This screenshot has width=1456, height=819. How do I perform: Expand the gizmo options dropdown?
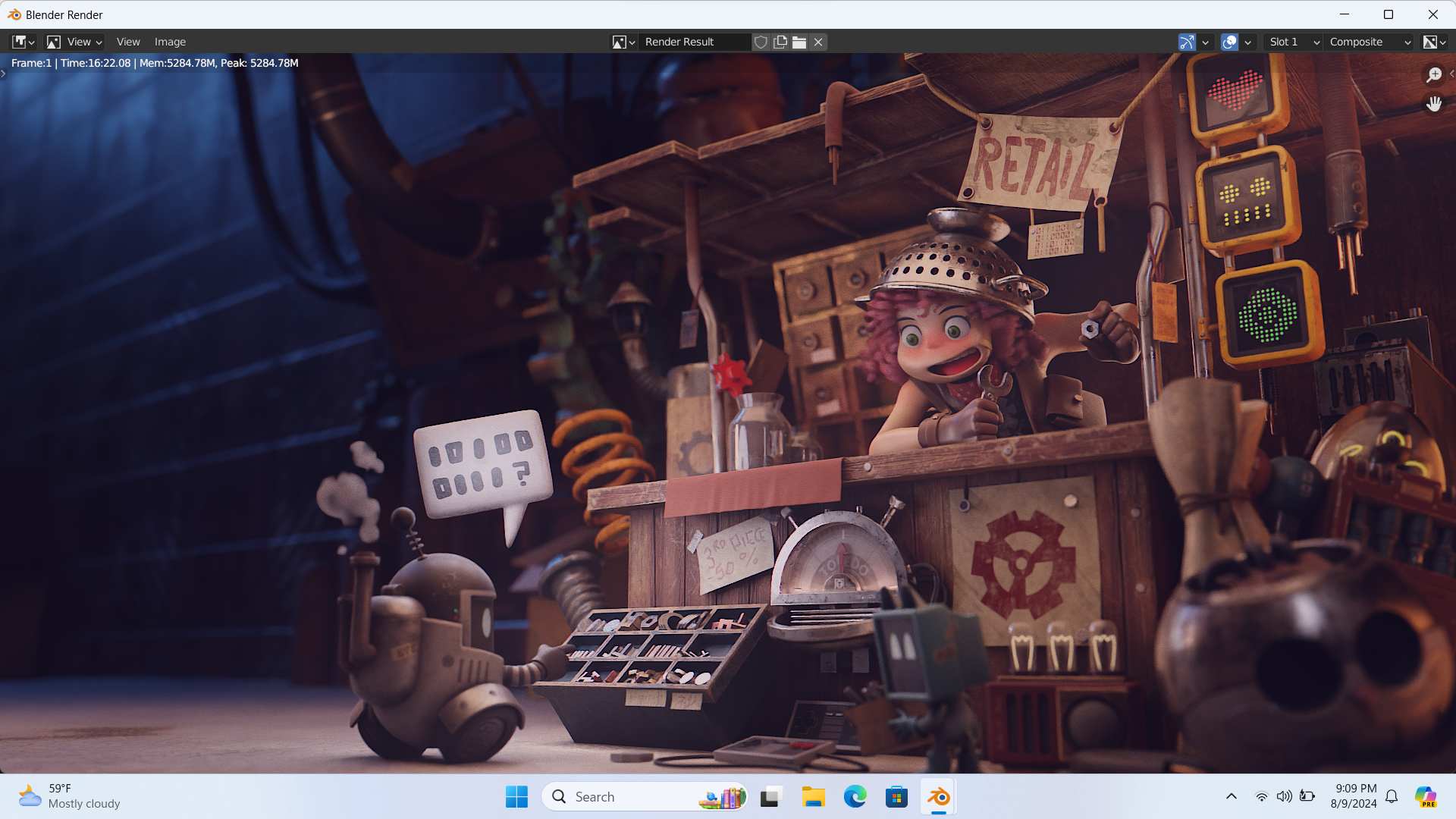(x=1206, y=42)
